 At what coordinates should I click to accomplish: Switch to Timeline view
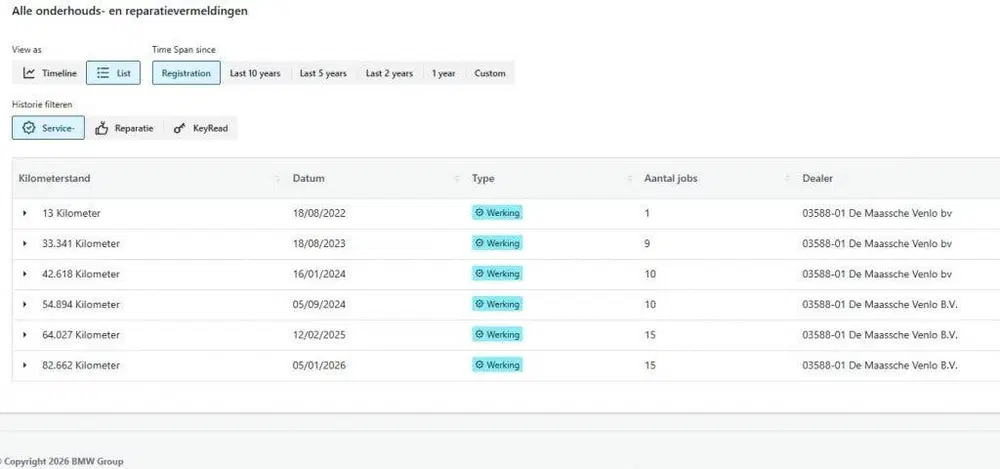[x=49, y=73]
